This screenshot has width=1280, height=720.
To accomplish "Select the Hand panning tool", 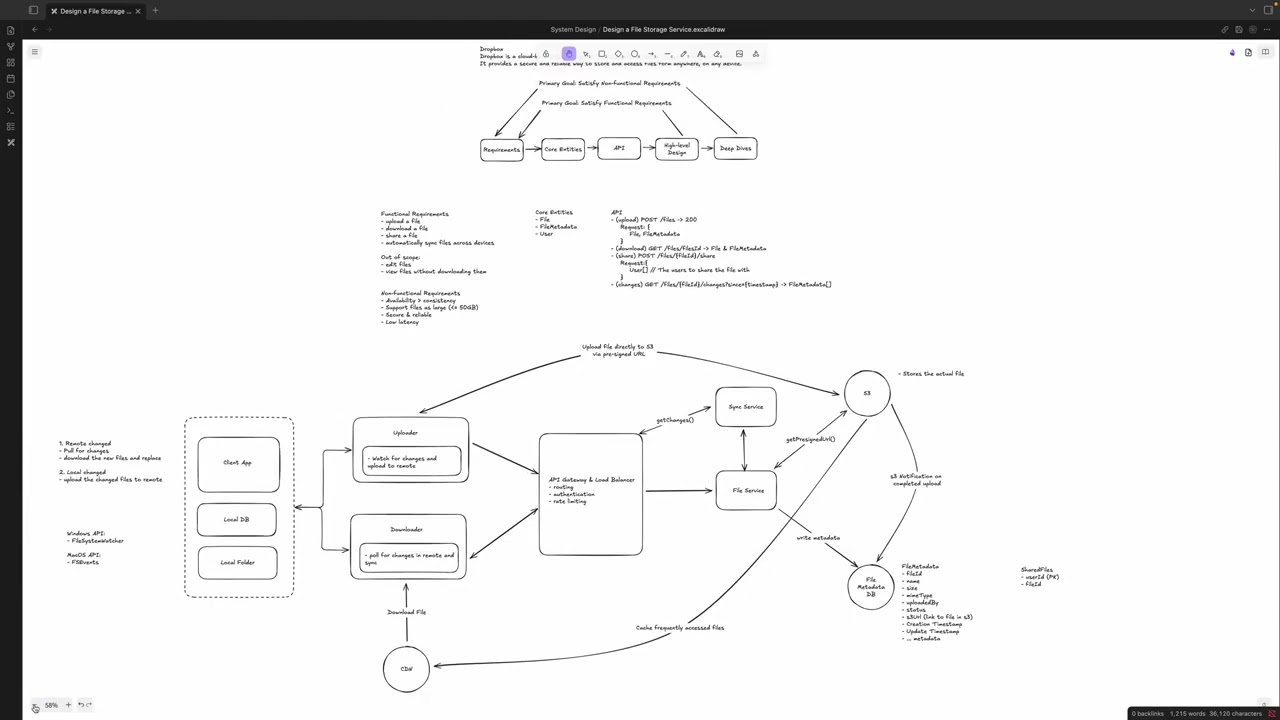I will (x=569, y=54).
